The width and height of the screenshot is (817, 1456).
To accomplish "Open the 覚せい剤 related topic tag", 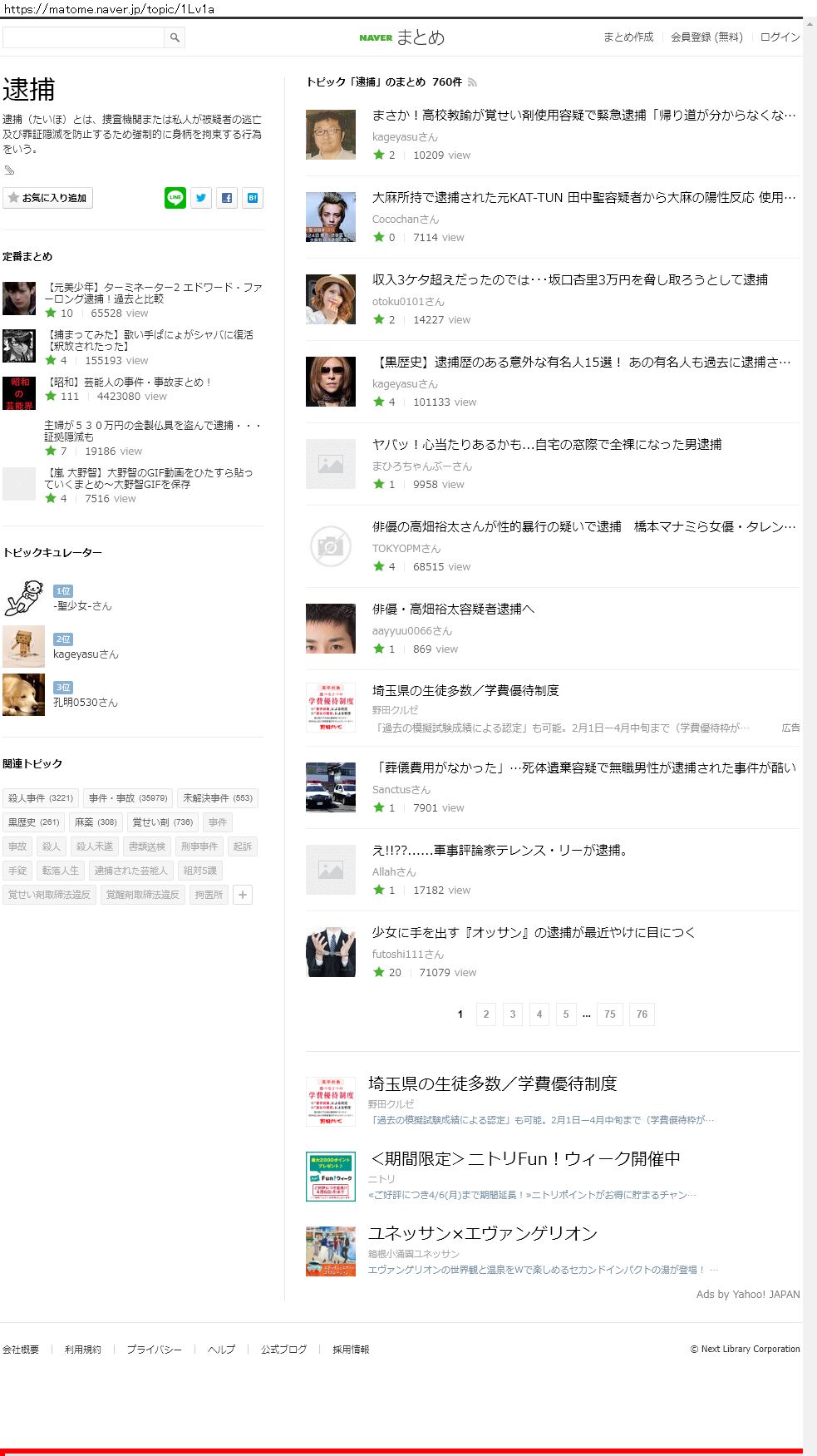I will tap(163, 822).
